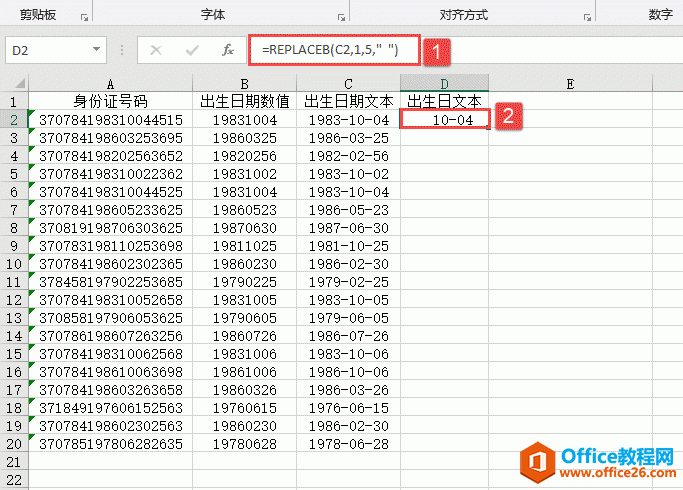
Task: Click header cell 身份证号码
Action: 111,101
